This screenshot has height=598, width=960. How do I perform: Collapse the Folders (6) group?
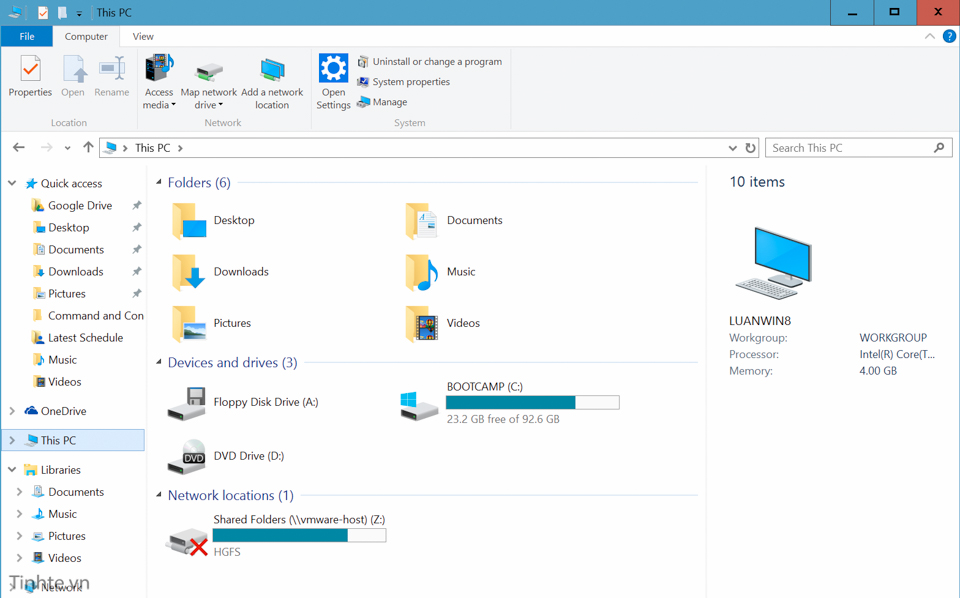pyautogui.click(x=159, y=182)
